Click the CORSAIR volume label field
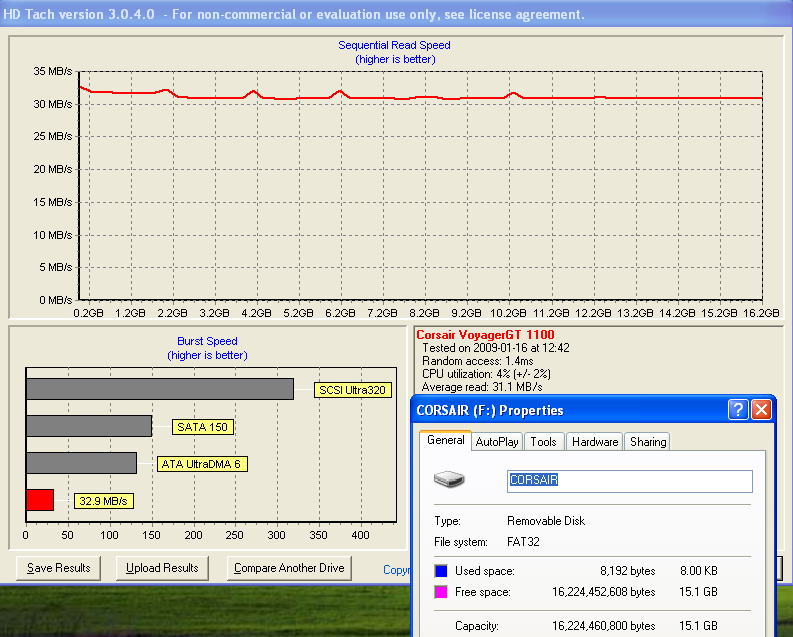The width and height of the screenshot is (793, 637). 630,481
